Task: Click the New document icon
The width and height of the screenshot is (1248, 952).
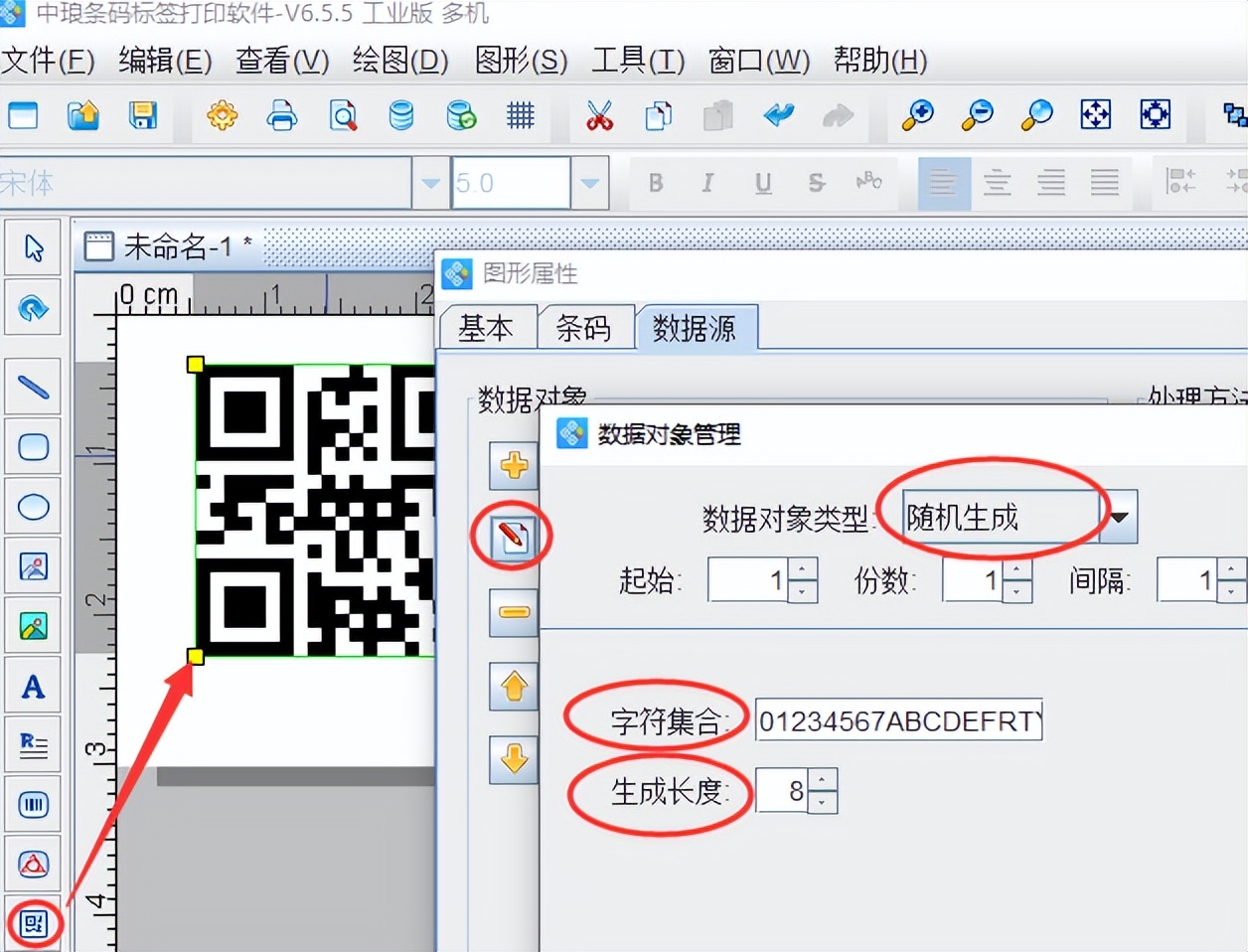Action: click(23, 116)
